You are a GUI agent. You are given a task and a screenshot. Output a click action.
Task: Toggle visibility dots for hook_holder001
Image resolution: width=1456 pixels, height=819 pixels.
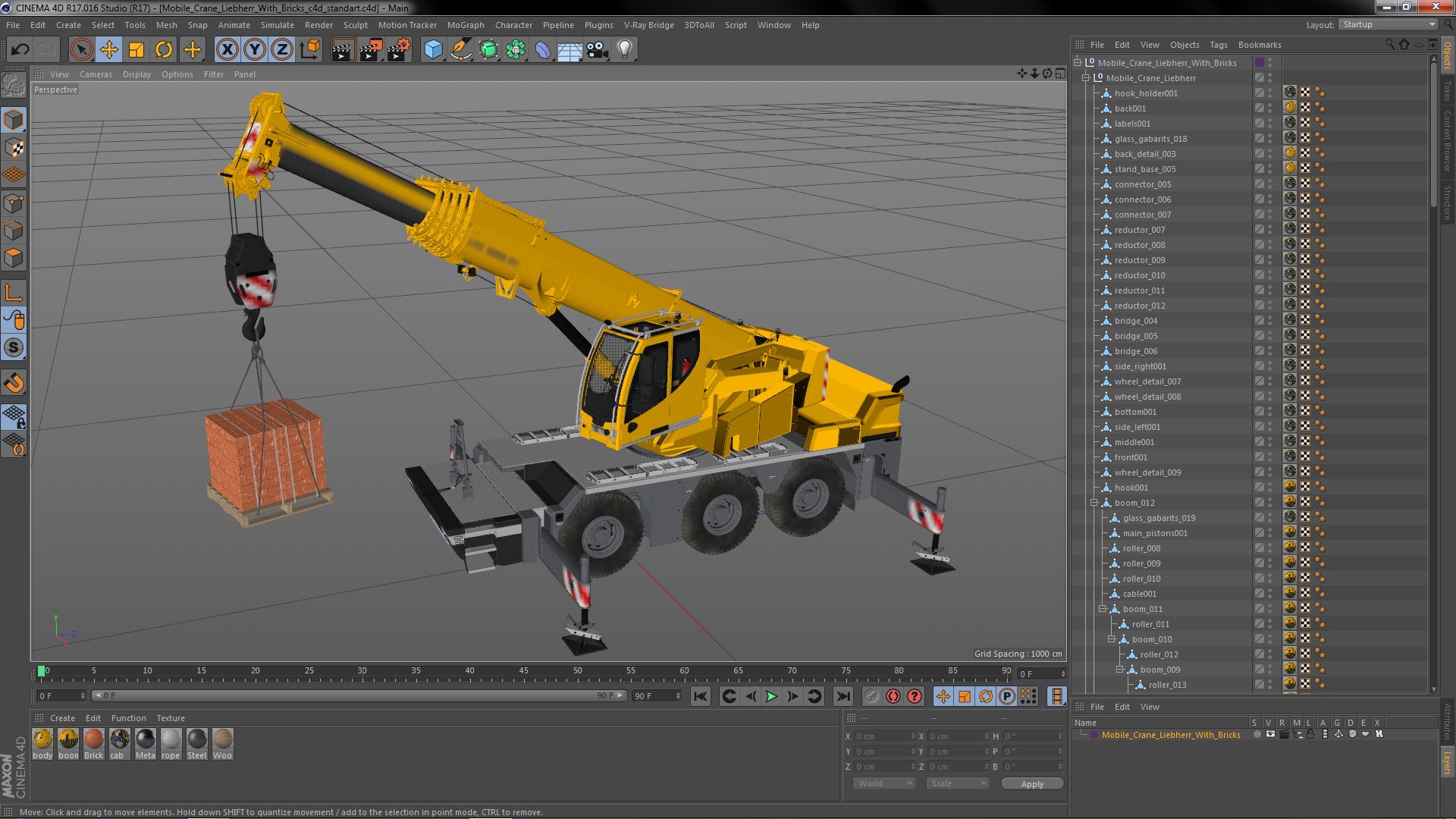pos(1270,93)
